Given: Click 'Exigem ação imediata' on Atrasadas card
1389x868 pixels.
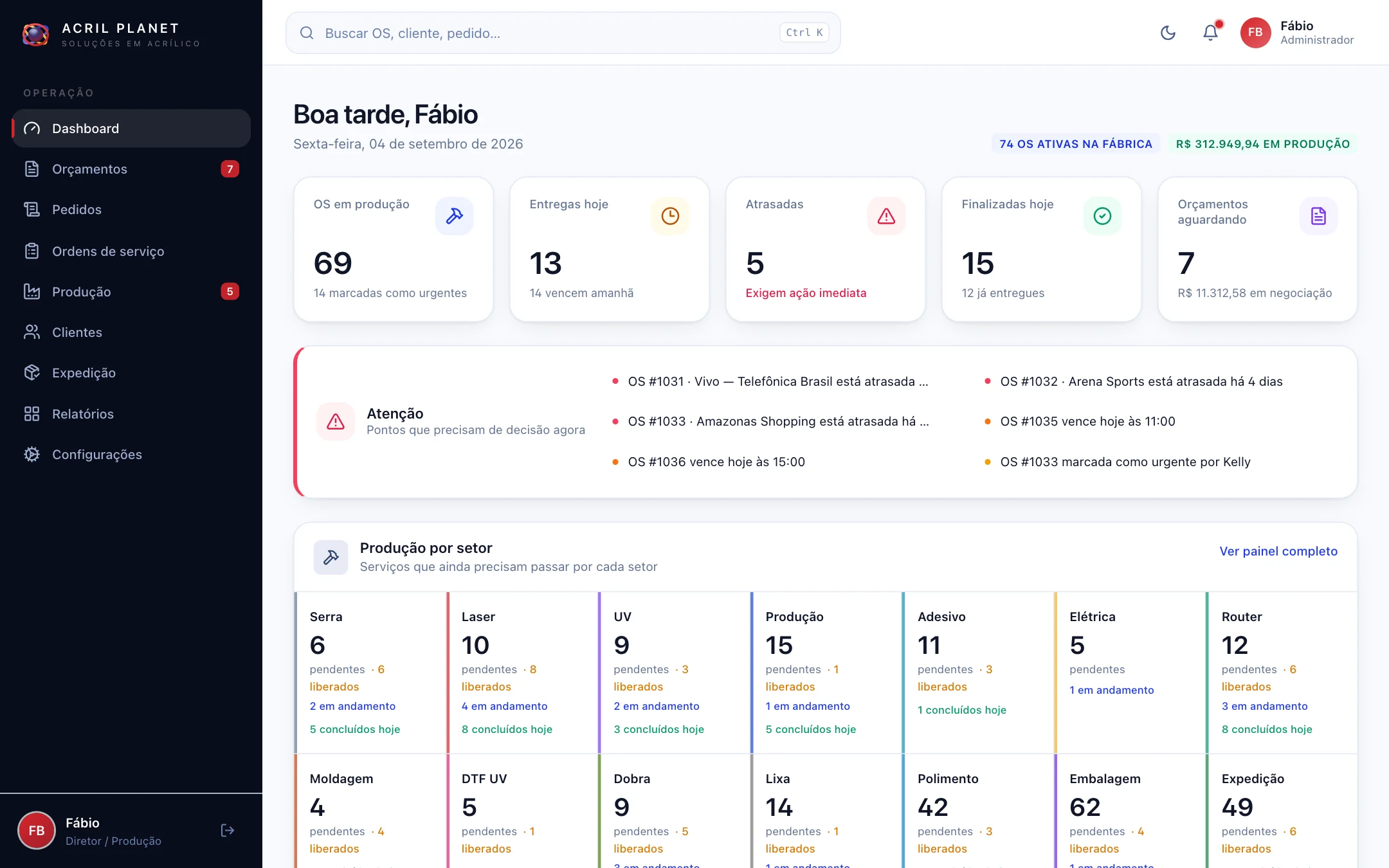Looking at the screenshot, I should pyautogui.click(x=806, y=293).
